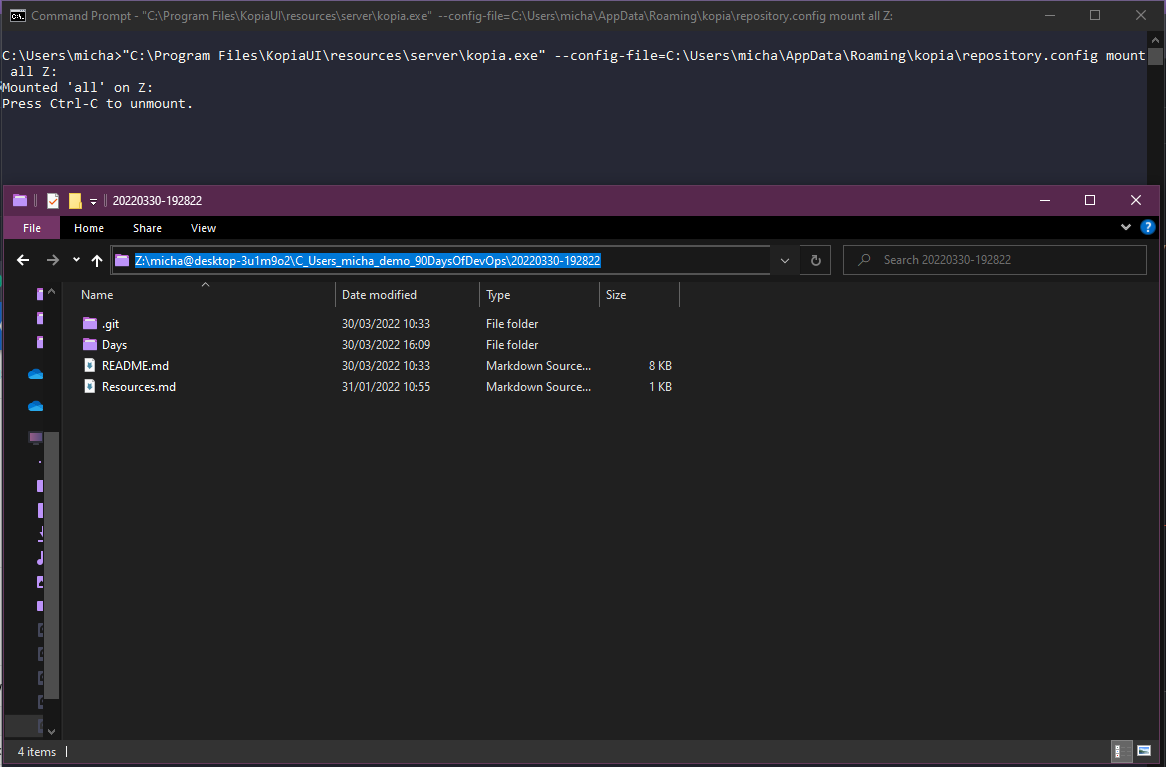
Task: Click the Back navigation arrow
Action: 23,260
